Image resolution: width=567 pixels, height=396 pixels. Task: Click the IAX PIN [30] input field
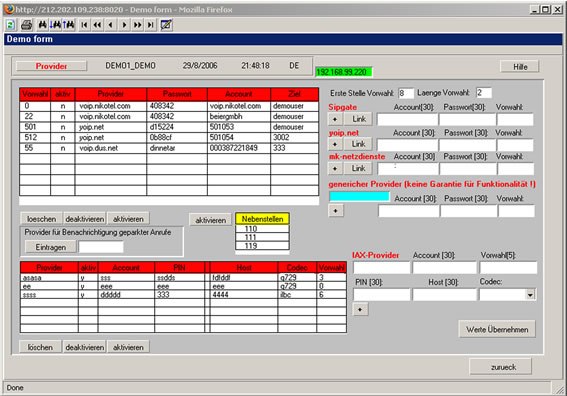coord(381,295)
